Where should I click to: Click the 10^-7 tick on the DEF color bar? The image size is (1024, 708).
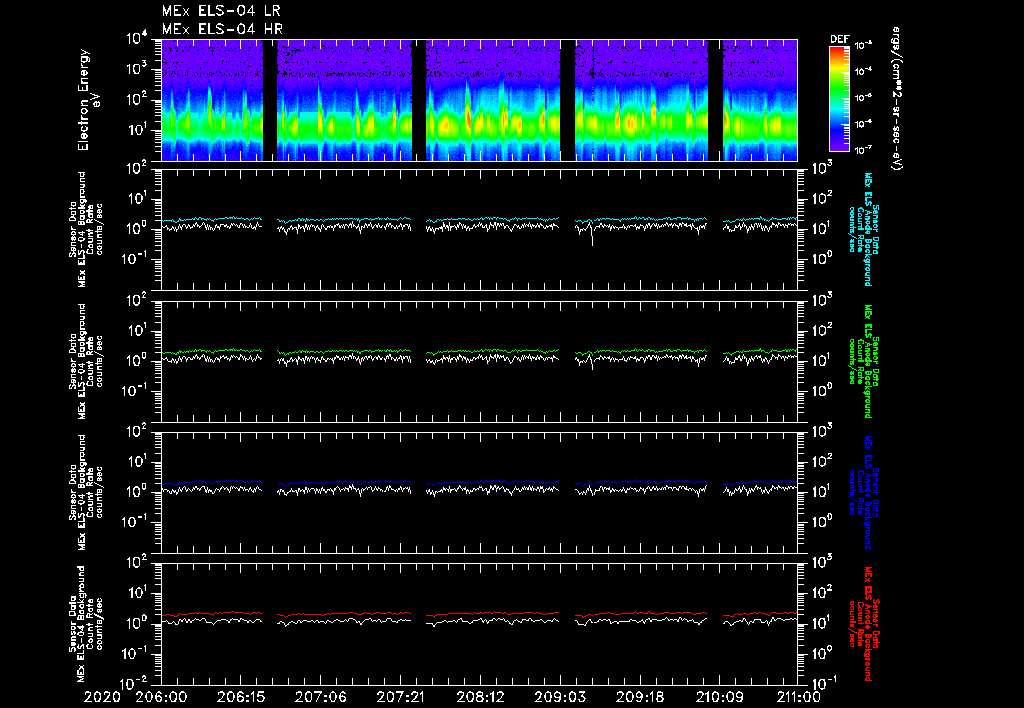click(x=864, y=150)
